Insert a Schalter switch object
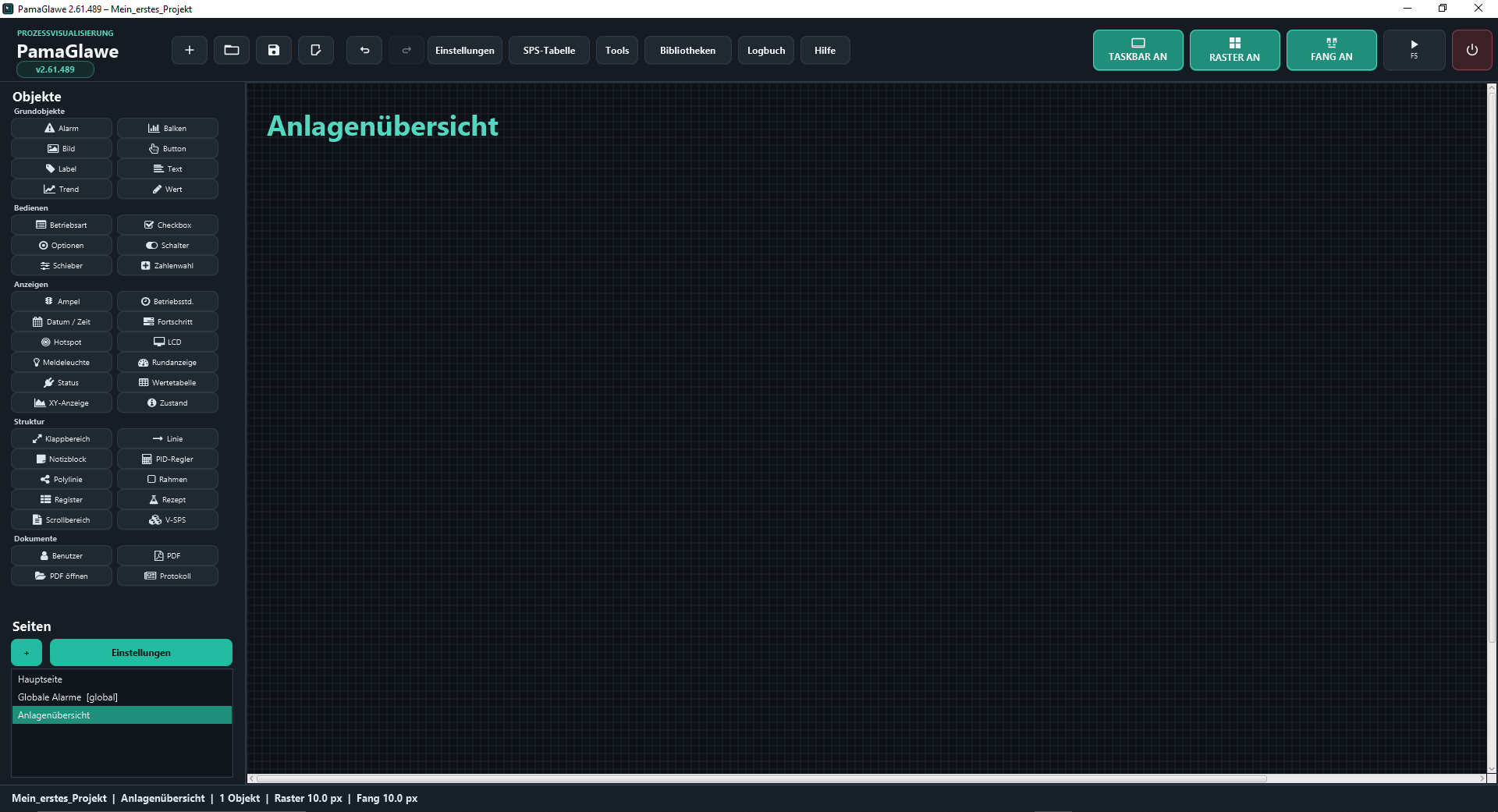The height and width of the screenshot is (812, 1498). tap(168, 245)
